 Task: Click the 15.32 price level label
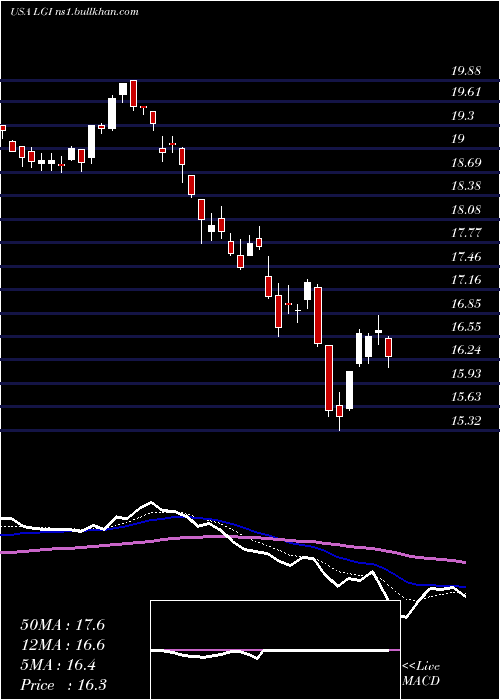466,420
